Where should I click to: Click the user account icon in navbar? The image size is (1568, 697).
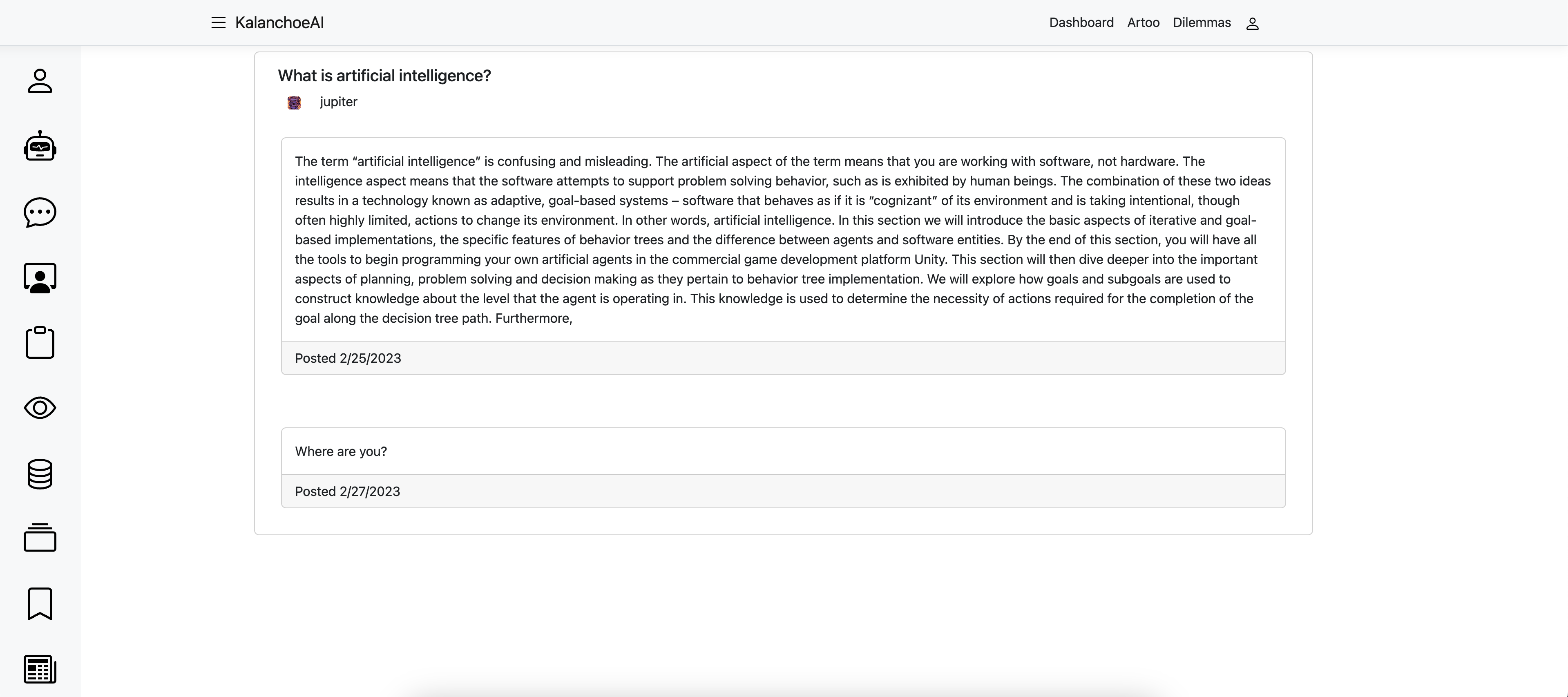tap(1252, 24)
